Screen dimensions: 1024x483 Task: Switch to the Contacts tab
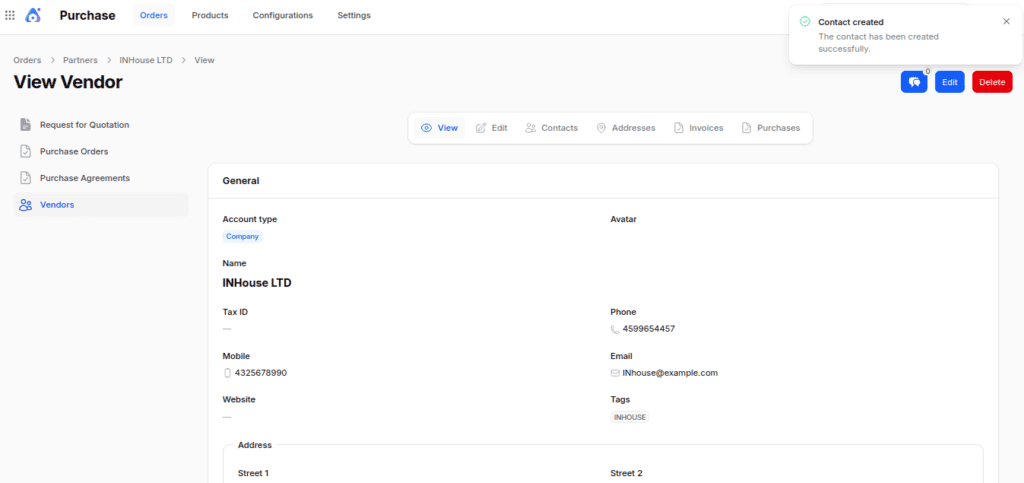552,128
